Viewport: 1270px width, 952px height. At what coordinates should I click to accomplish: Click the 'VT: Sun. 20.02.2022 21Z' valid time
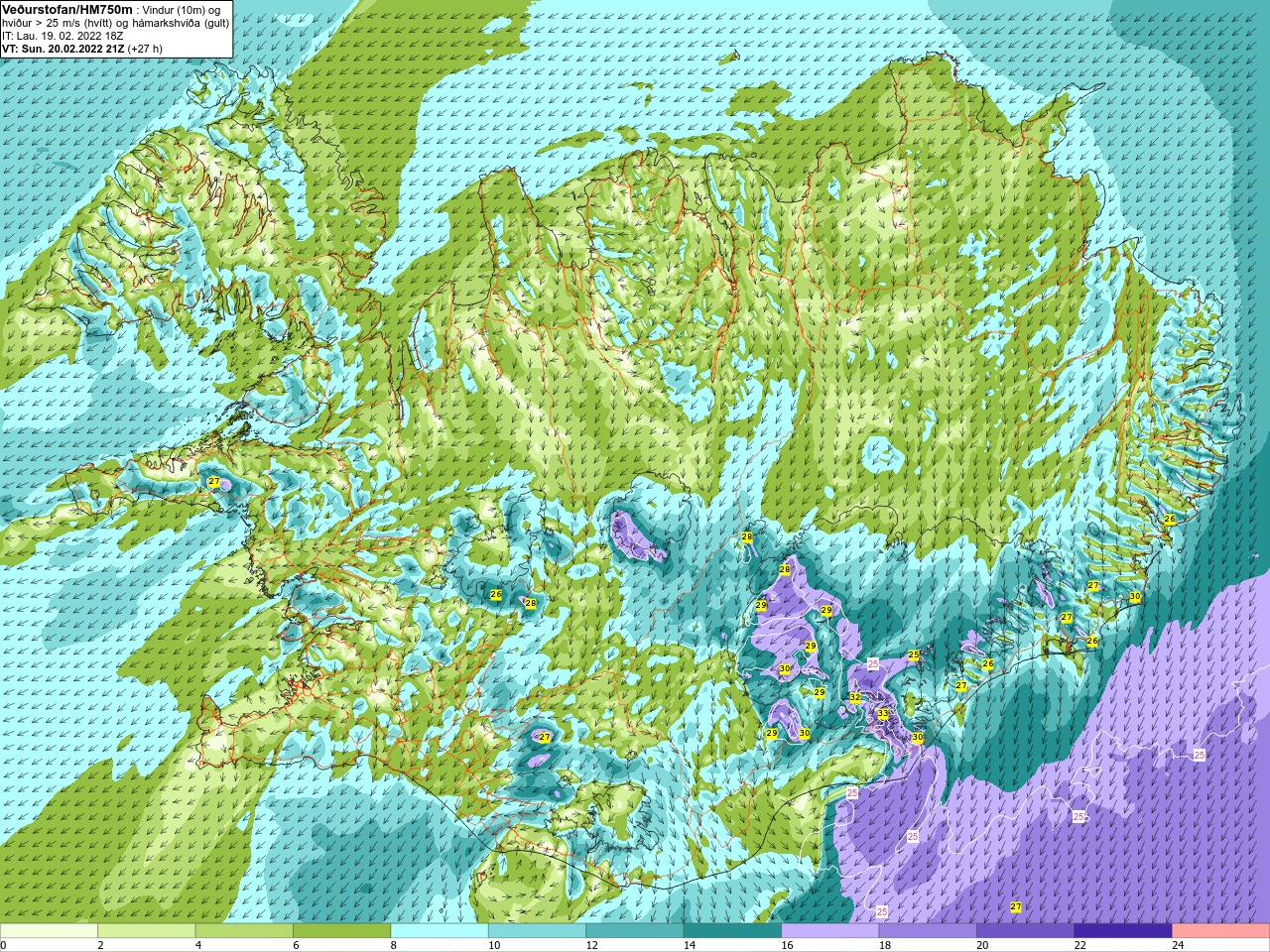(63, 49)
